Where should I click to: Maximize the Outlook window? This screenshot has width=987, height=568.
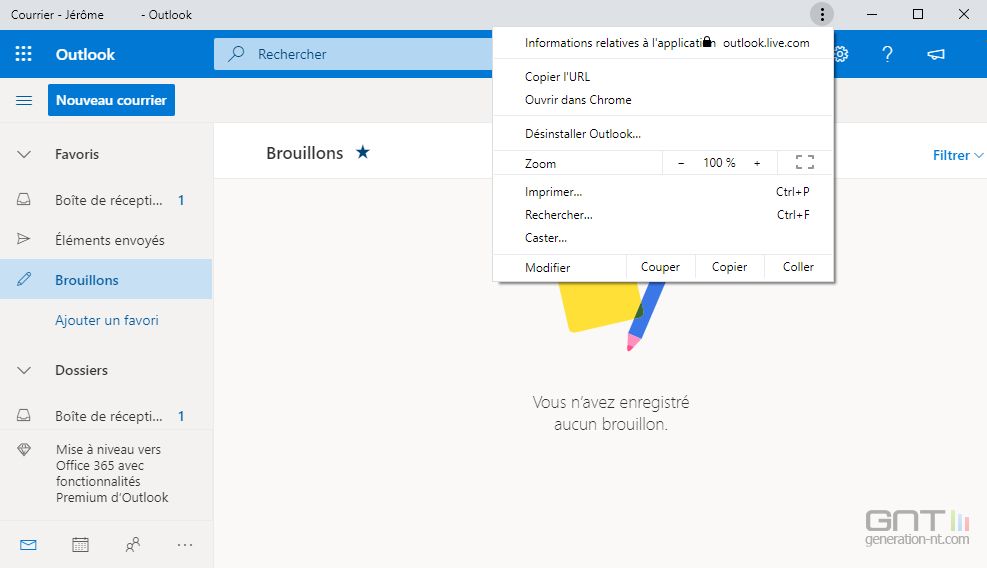click(x=918, y=14)
